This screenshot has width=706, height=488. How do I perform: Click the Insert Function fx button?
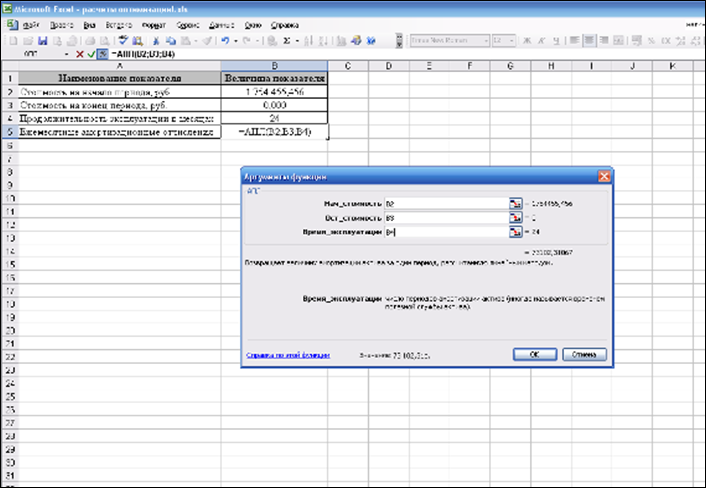click(103, 54)
